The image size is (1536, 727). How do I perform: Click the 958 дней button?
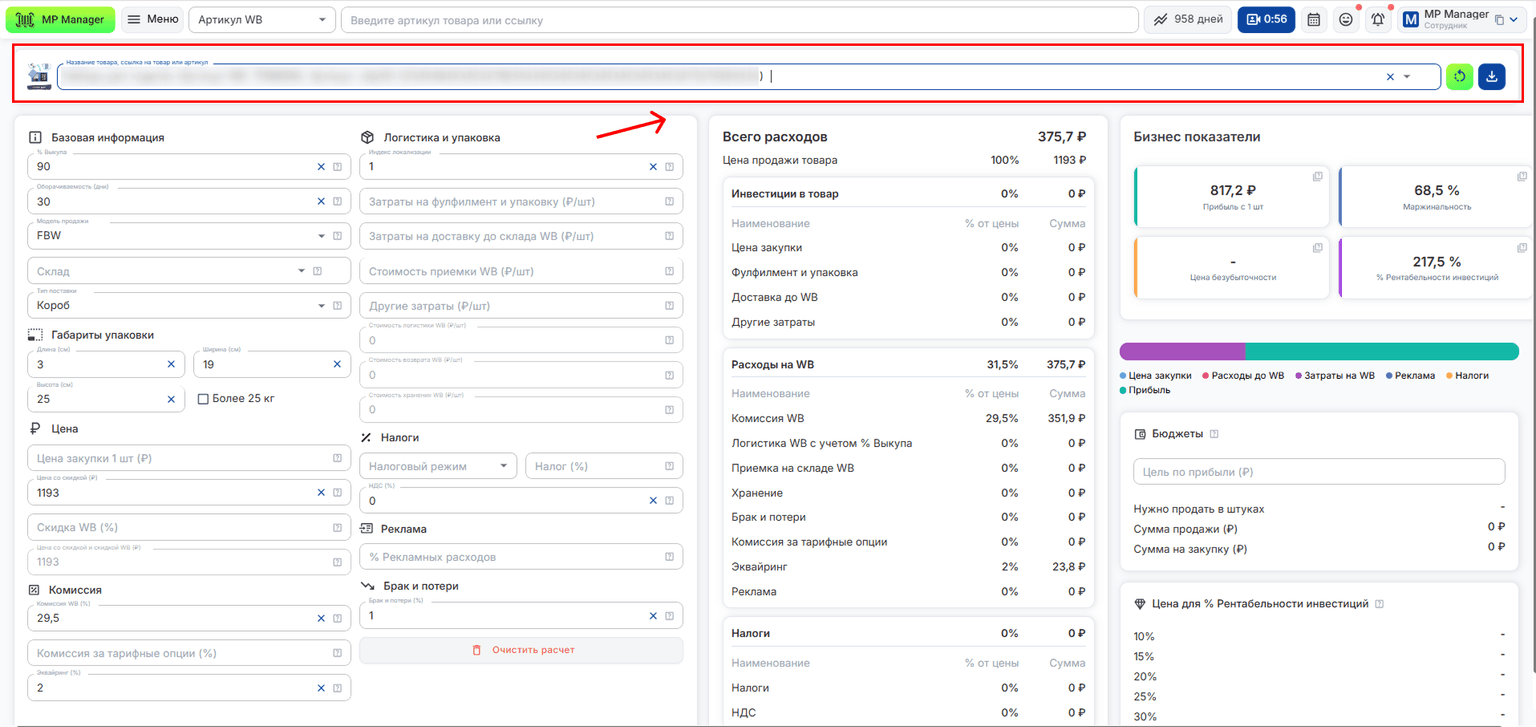pyautogui.click(x=1188, y=19)
